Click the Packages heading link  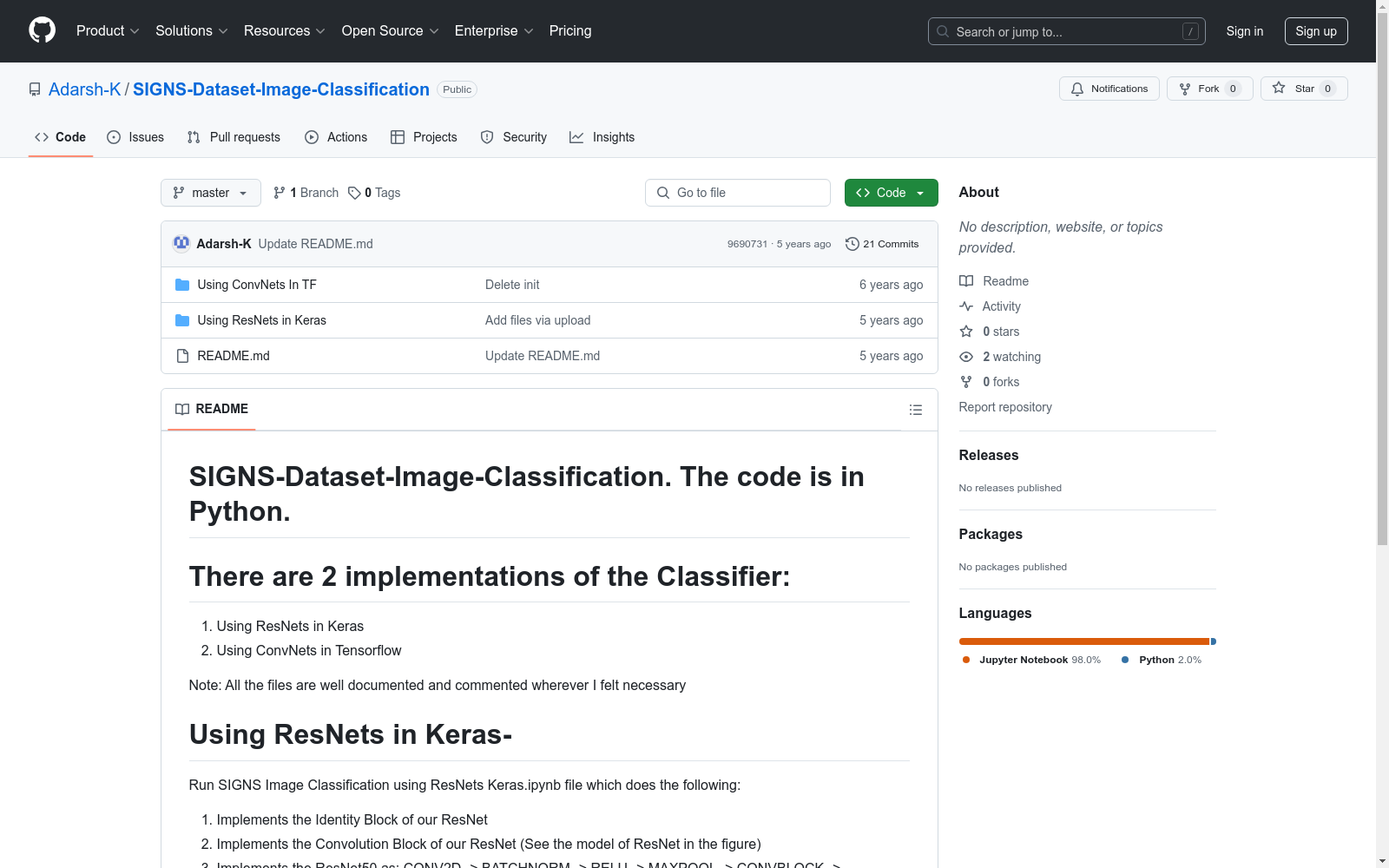(x=991, y=534)
